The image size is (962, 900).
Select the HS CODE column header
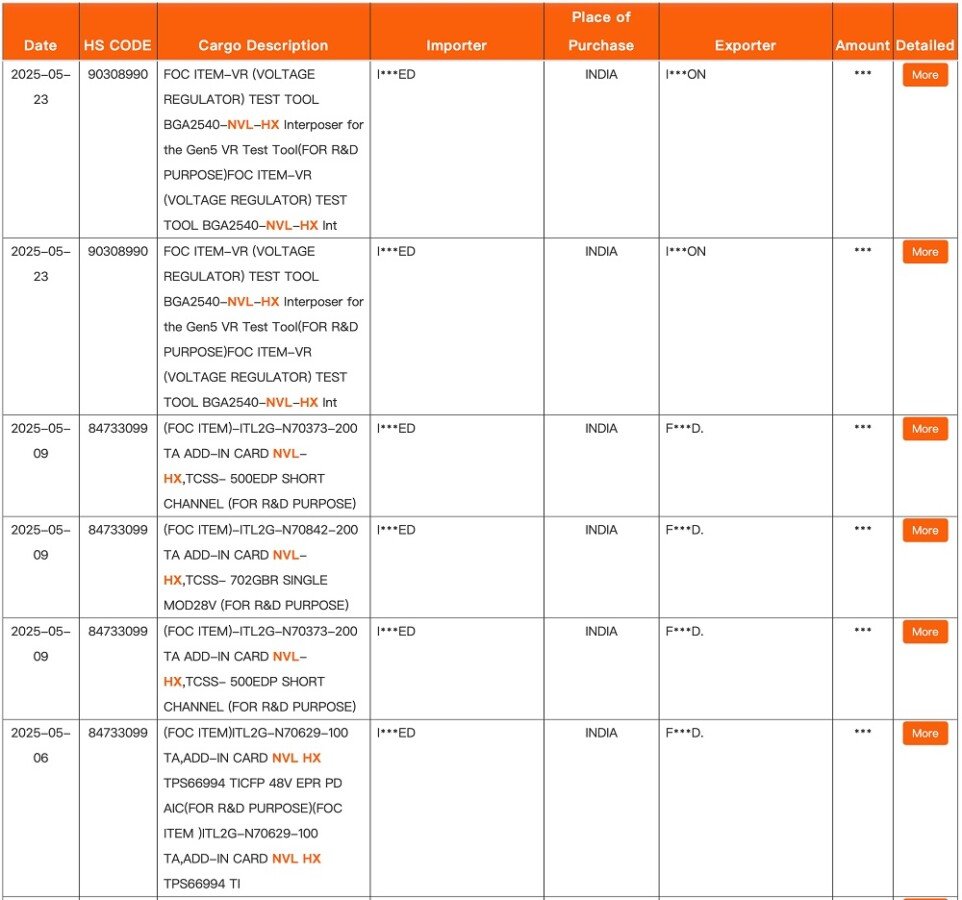click(x=118, y=45)
